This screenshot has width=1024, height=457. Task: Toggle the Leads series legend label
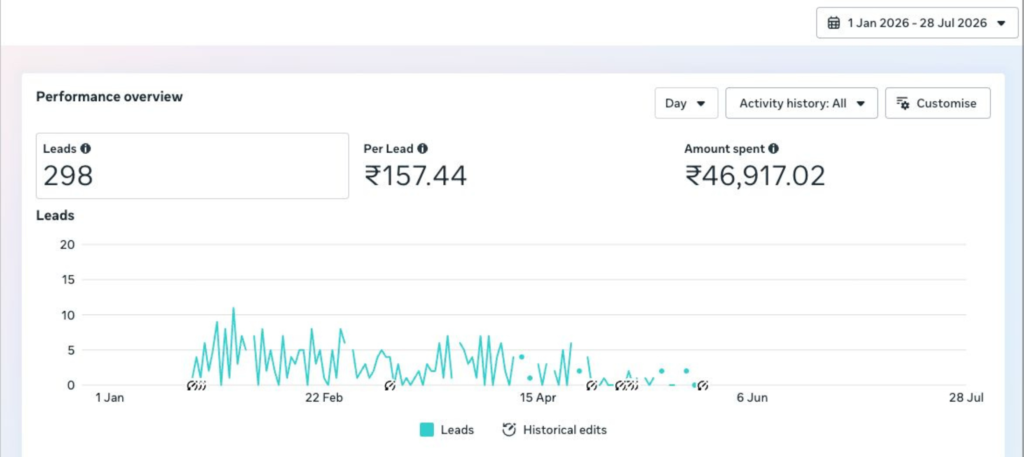[457, 430]
